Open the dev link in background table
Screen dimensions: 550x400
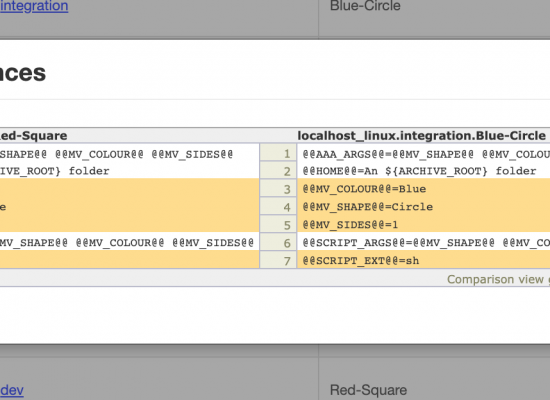point(12,390)
